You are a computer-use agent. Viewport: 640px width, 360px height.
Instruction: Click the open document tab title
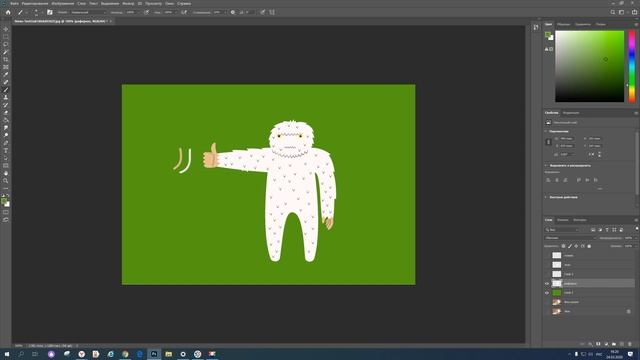point(60,21)
